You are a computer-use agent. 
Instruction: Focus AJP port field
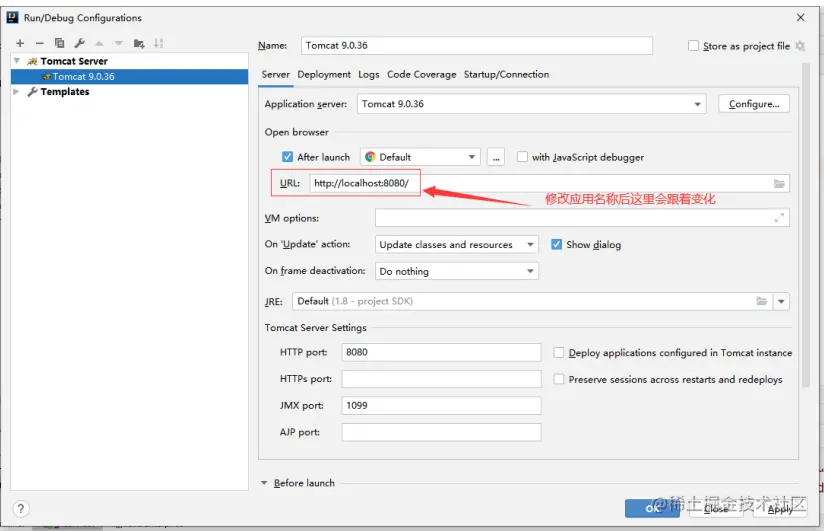point(441,432)
